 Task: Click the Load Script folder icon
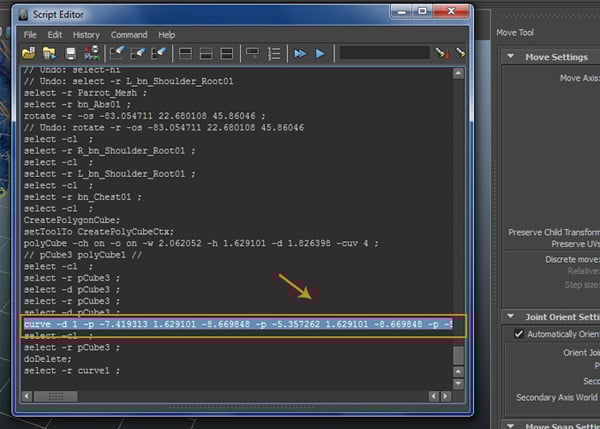(28, 53)
